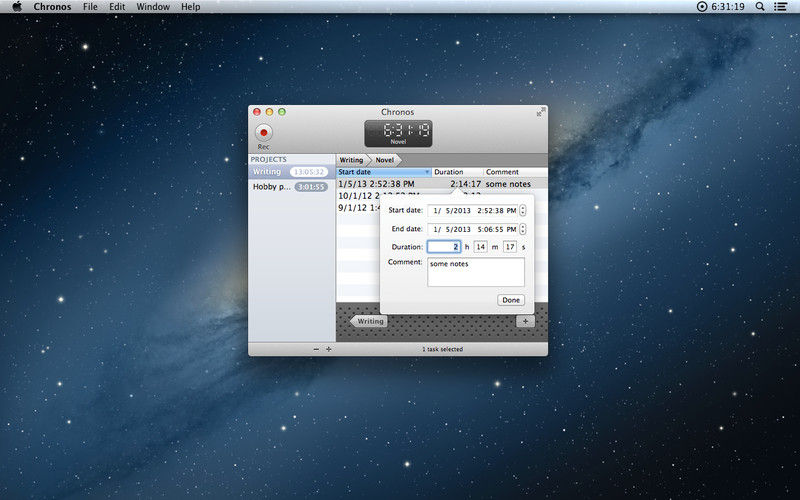Click the Writing tag at the bottom

[x=369, y=321]
